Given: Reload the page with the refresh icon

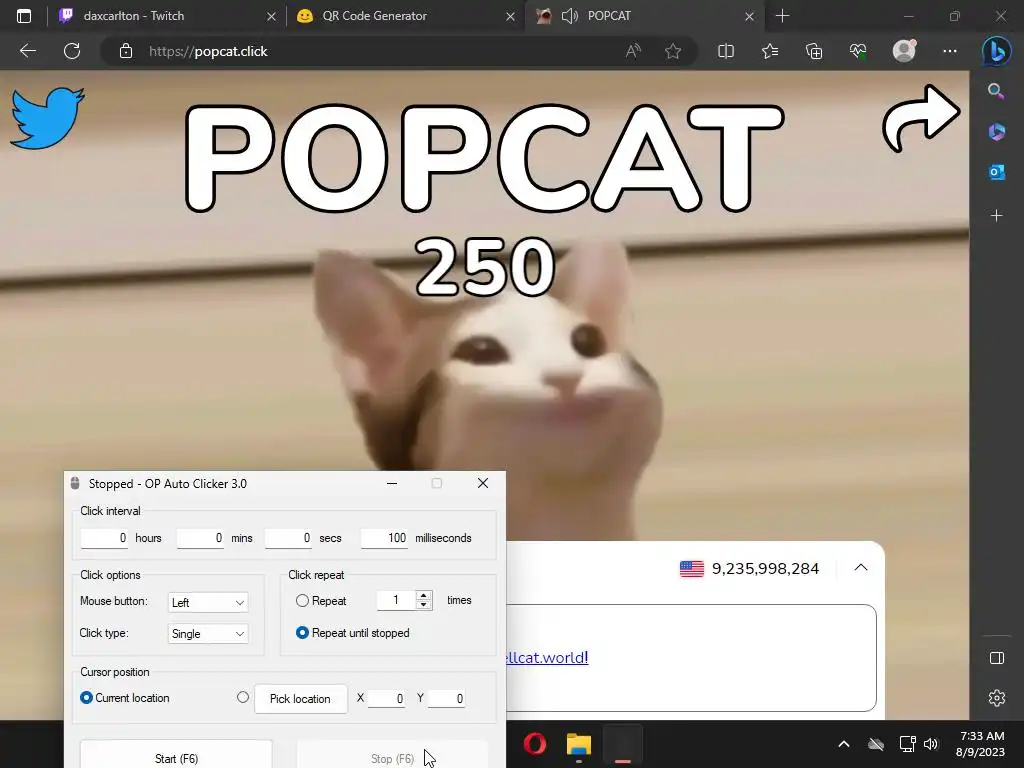Looking at the screenshot, I should click(72, 51).
